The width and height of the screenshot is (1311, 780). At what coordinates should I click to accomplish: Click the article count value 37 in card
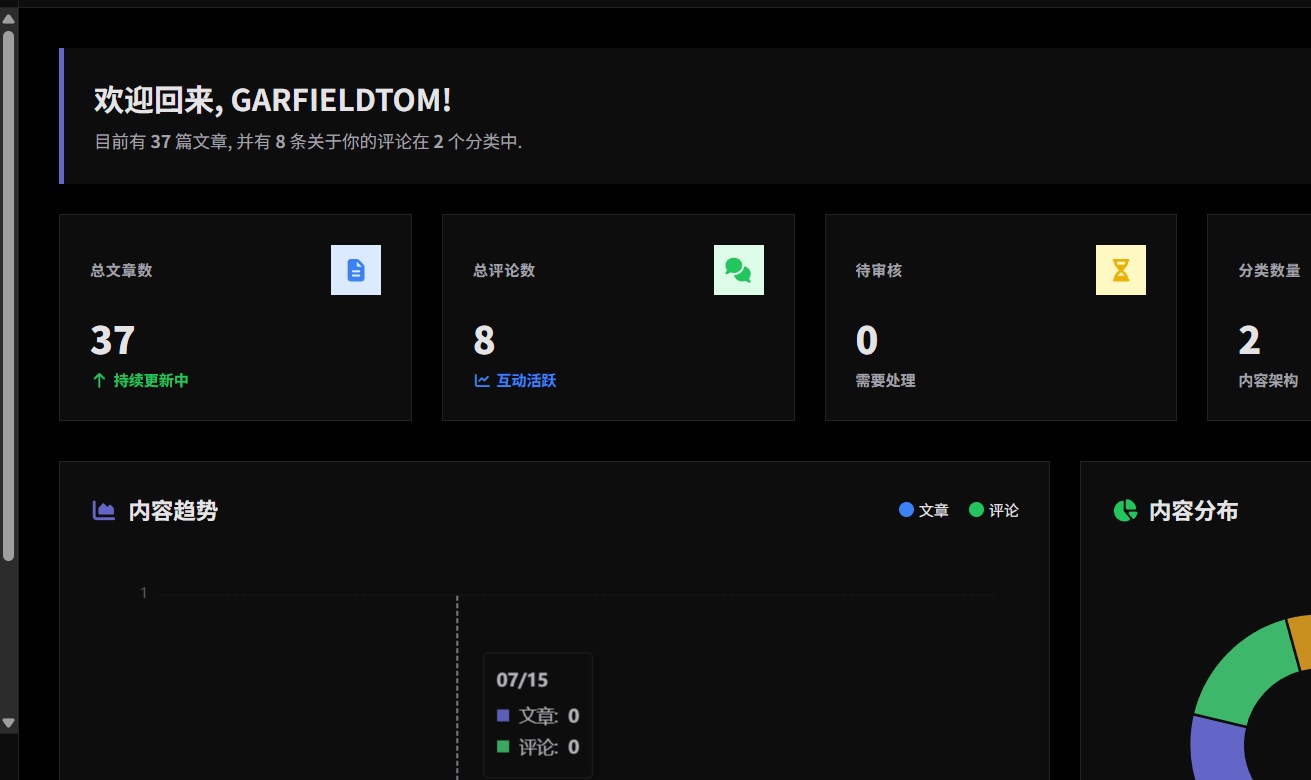pos(113,341)
